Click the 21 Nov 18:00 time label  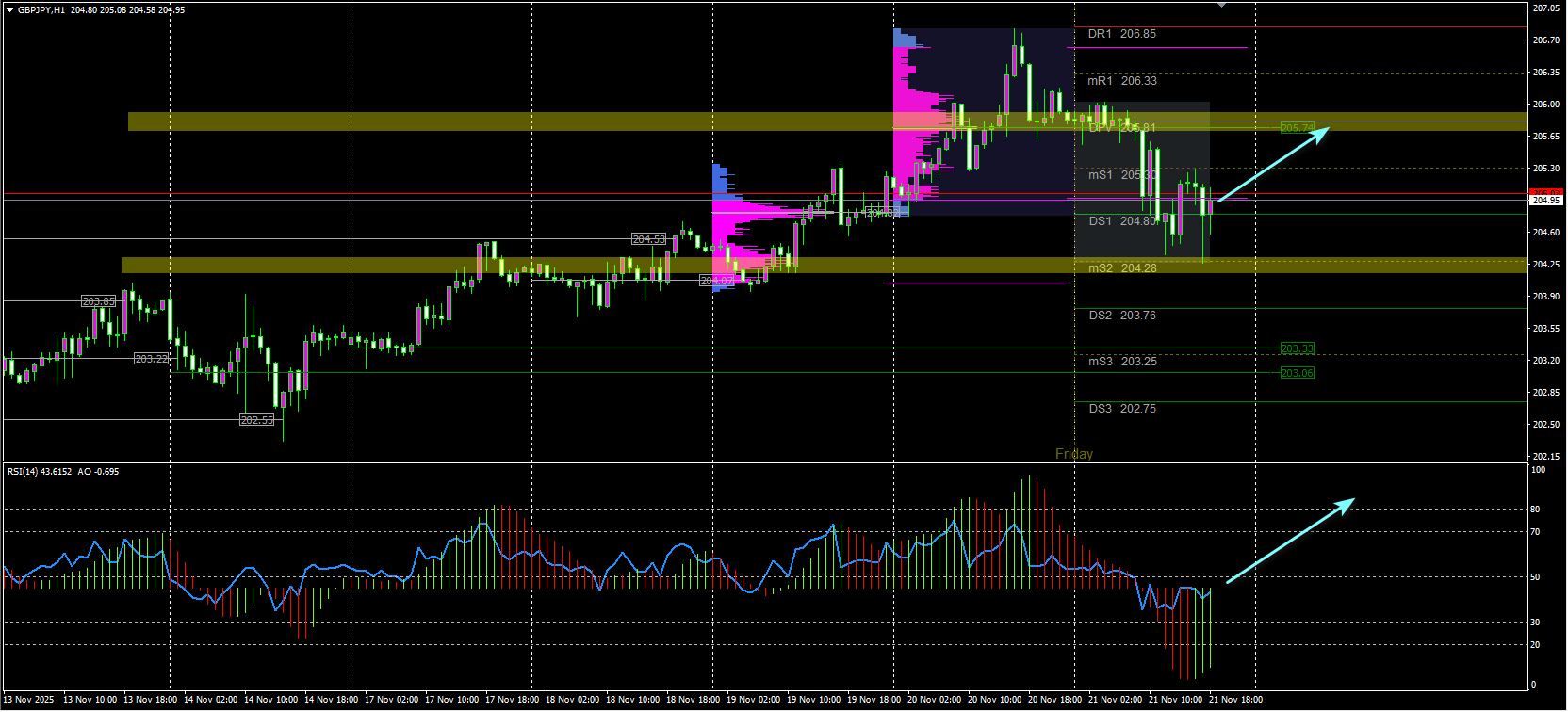point(1235,700)
